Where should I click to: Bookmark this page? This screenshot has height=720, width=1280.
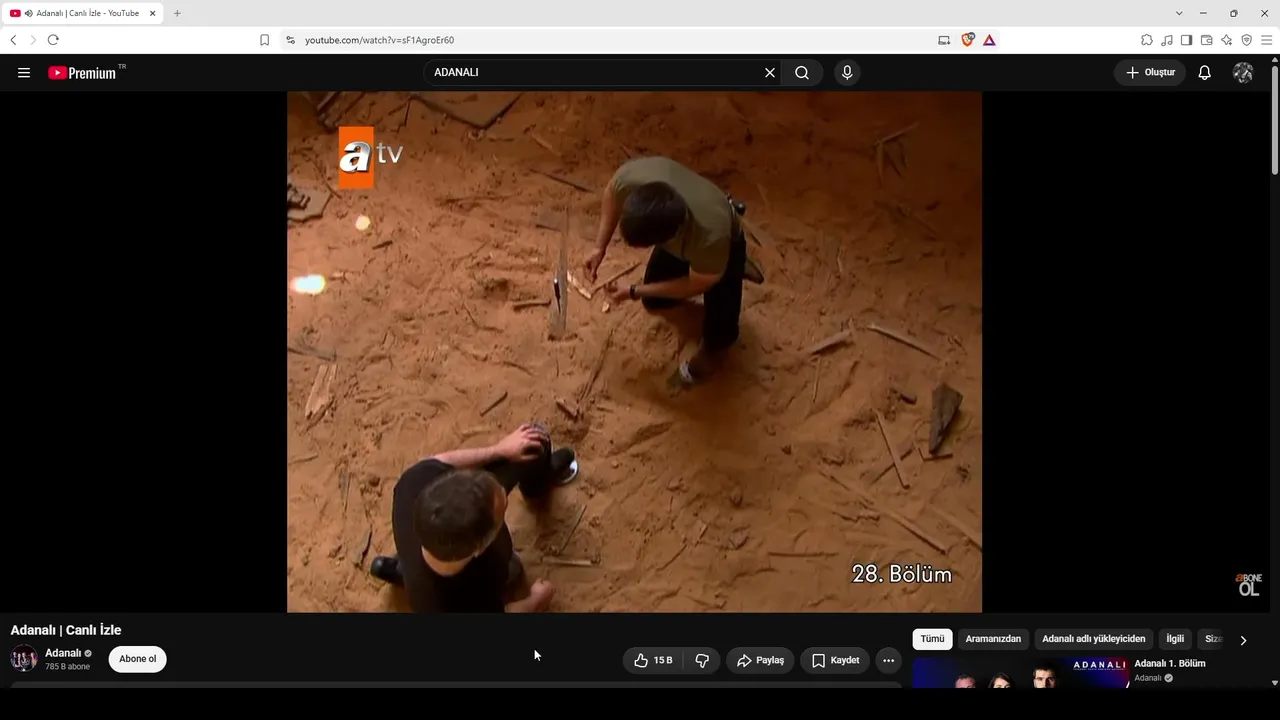pyautogui.click(x=264, y=40)
